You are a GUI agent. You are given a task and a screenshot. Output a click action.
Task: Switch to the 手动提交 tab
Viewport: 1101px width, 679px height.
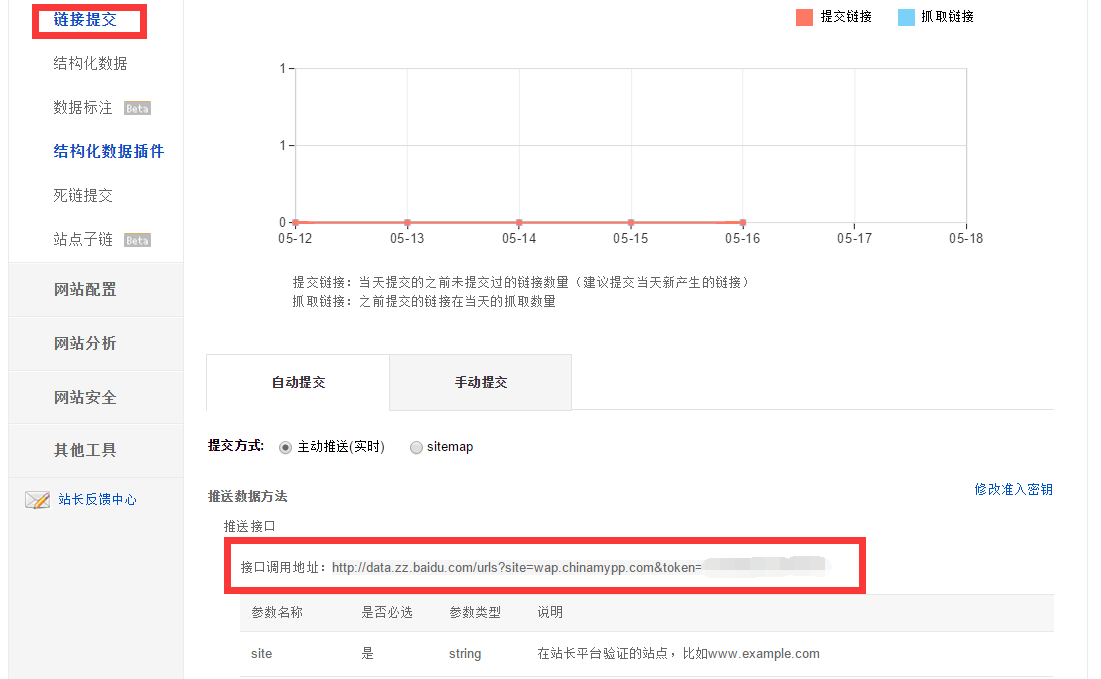(480, 383)
